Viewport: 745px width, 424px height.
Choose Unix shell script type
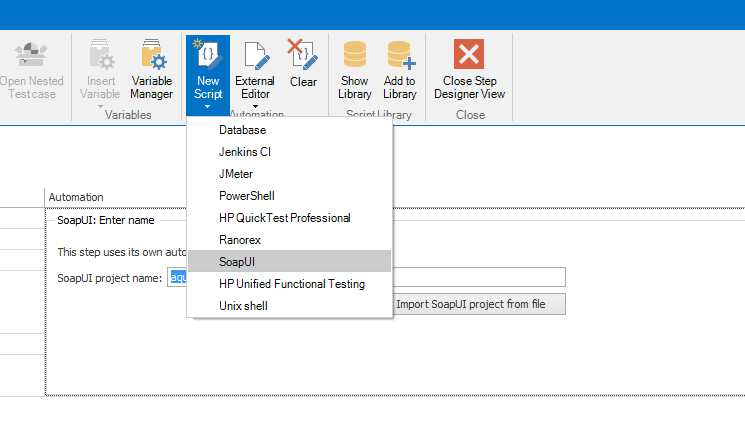click(x=244, y=305)
